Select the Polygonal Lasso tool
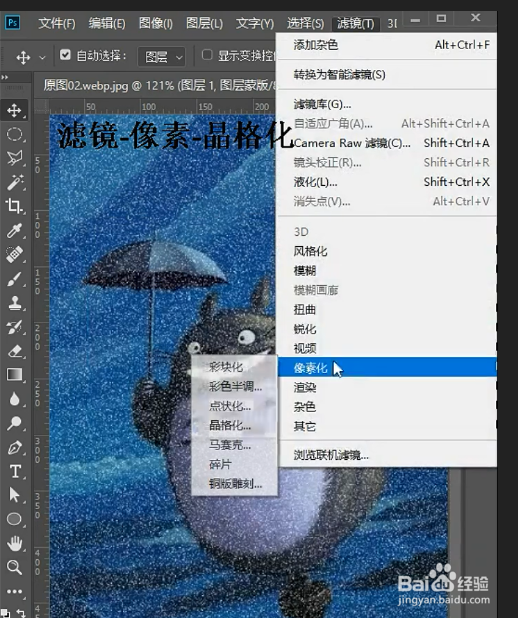Viewport: 518px width, 618px height. click(15, 158)
